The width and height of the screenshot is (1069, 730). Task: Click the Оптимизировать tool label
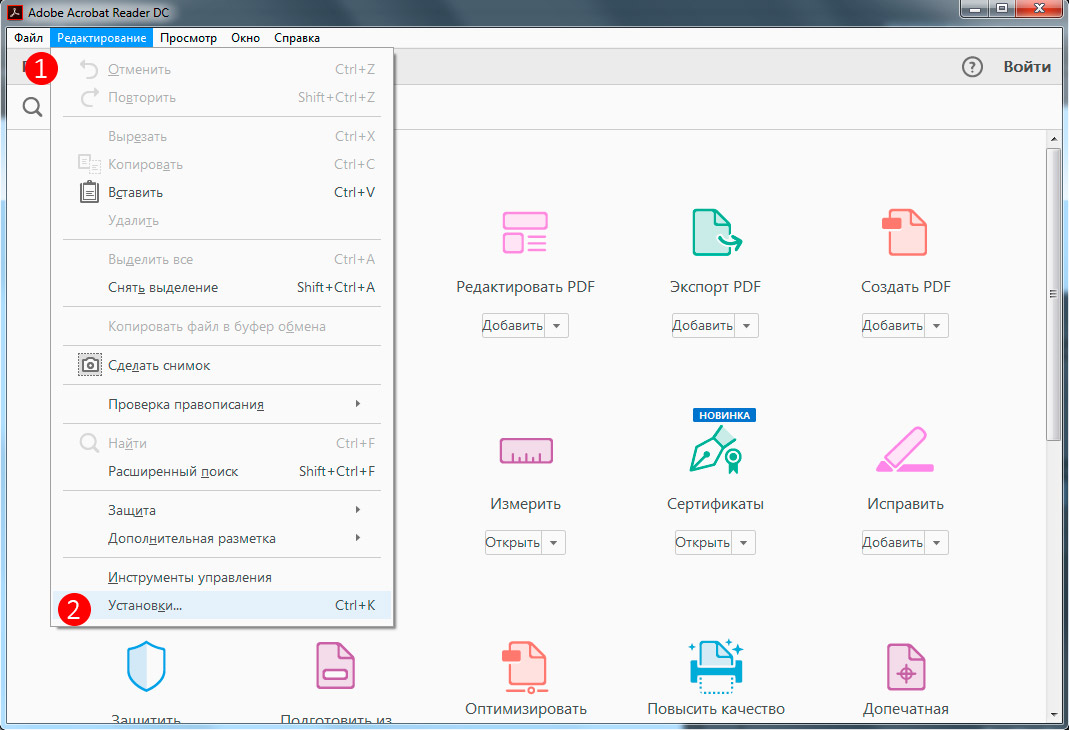coord(526,709)
